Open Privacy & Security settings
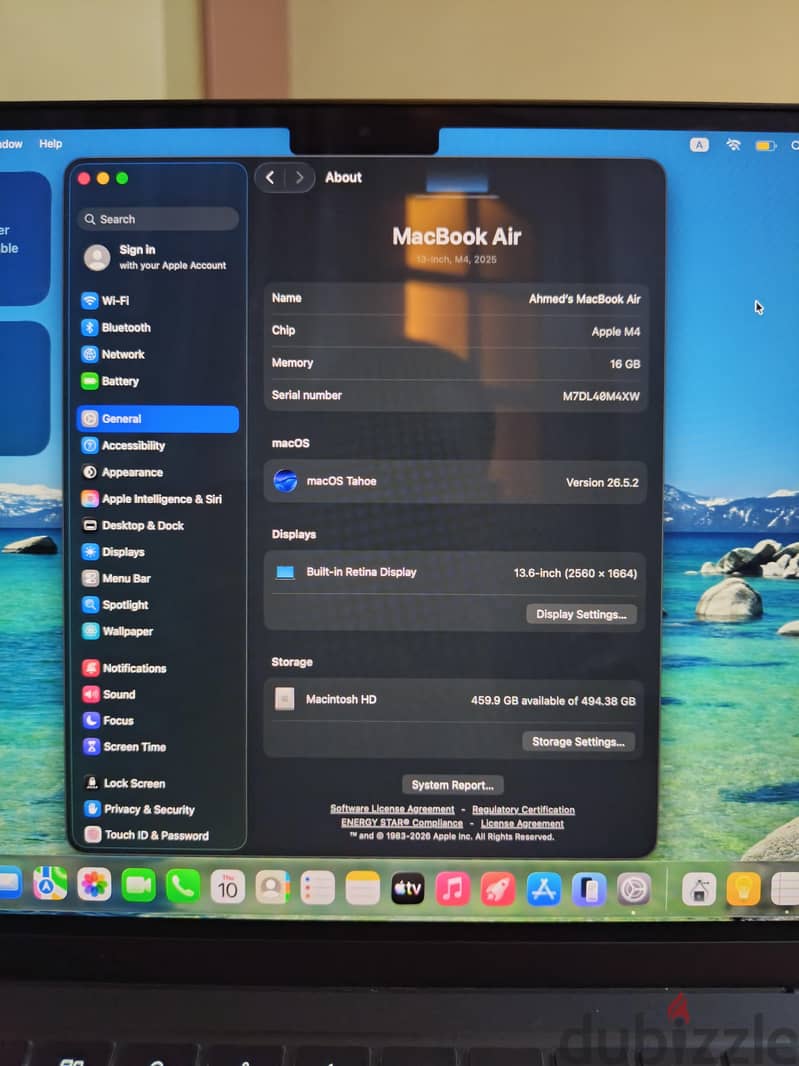Image resolution: width=799 pixels, height=1066 pixels. [158, 810]
